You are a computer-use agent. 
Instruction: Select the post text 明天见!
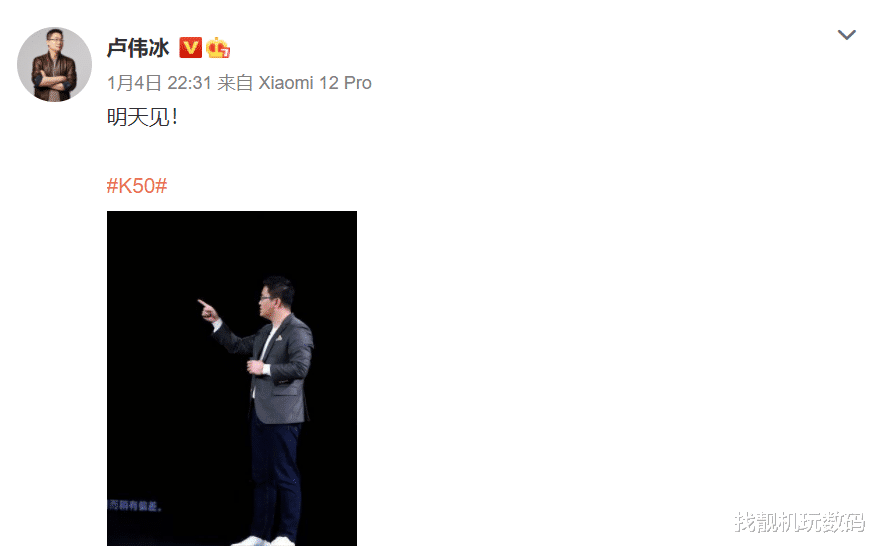point(142,117)
